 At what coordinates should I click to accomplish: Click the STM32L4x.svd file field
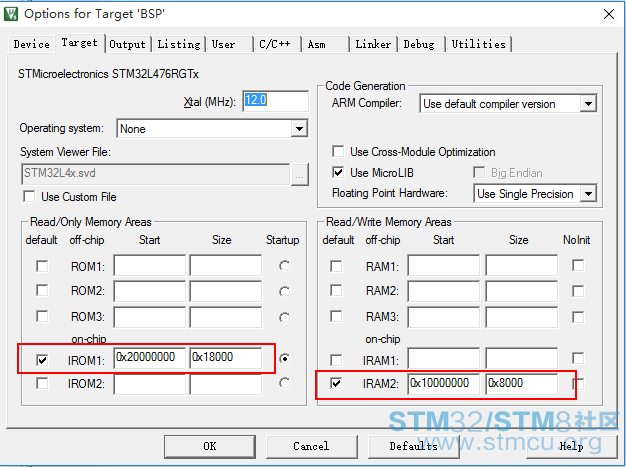[x=155, y=174]
